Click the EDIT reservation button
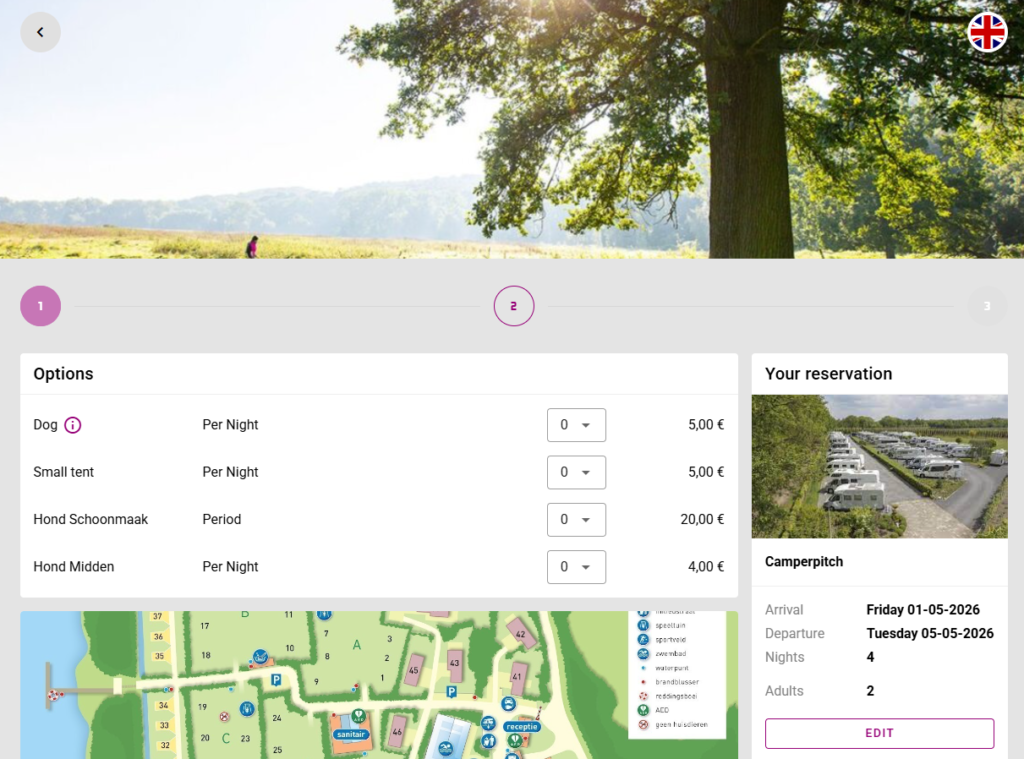Viewport: 1024px width, 759px height. (x=879, y=733)
